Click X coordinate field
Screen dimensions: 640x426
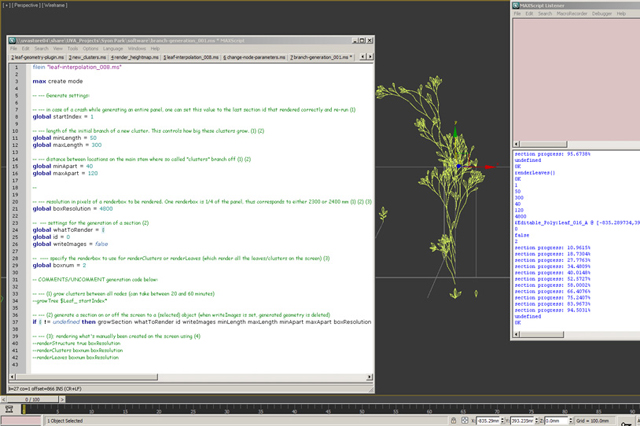488,421
